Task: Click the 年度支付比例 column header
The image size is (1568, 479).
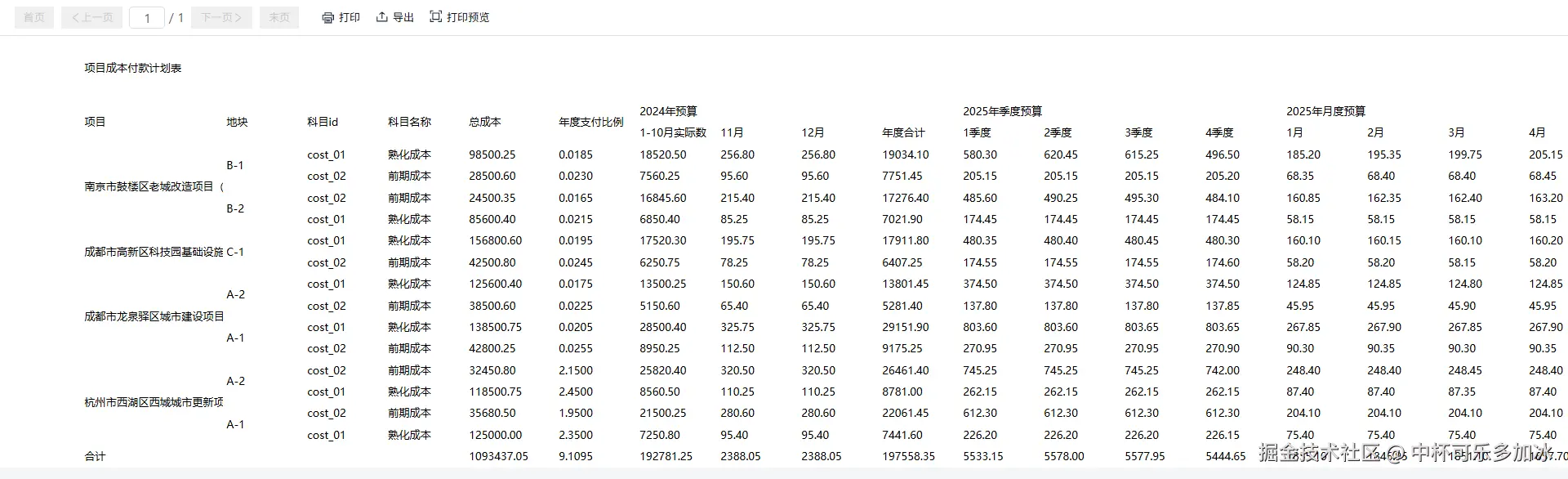Action: pos(591,122)
